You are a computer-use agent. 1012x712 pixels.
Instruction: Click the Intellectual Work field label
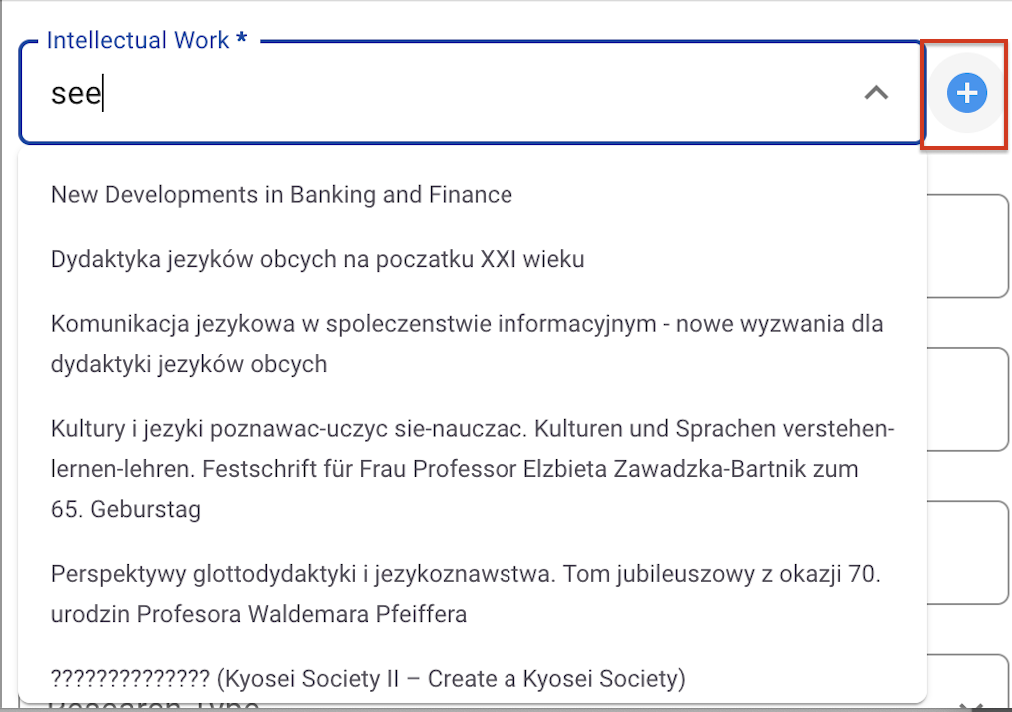click(x=138, y=40)
